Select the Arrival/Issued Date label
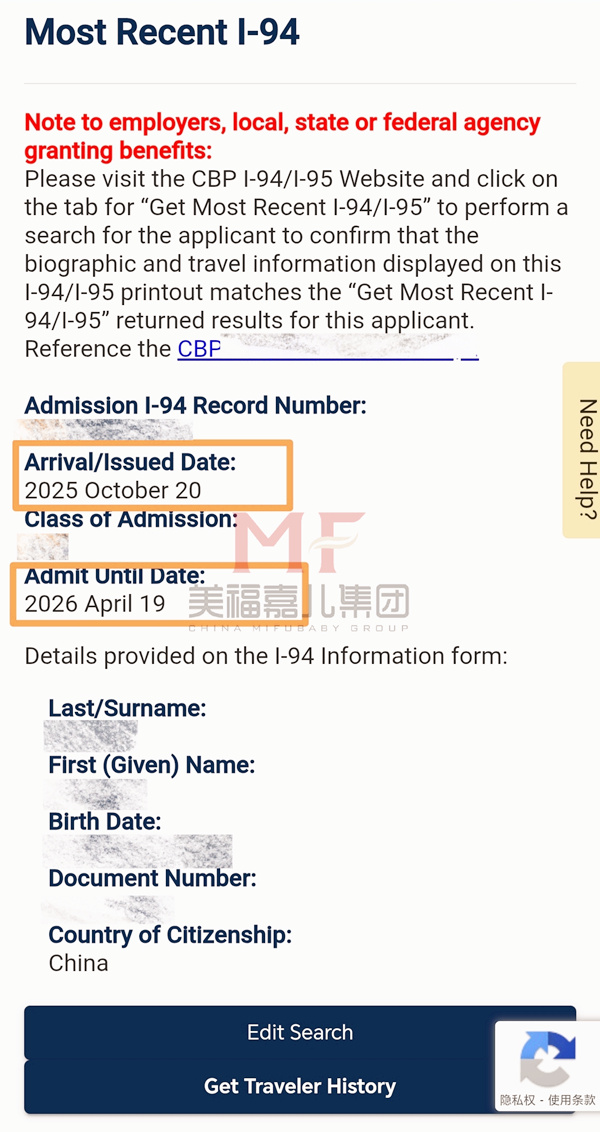This screenshot has width=600, height=1132. pyautogui.click(x=129, y=462)
